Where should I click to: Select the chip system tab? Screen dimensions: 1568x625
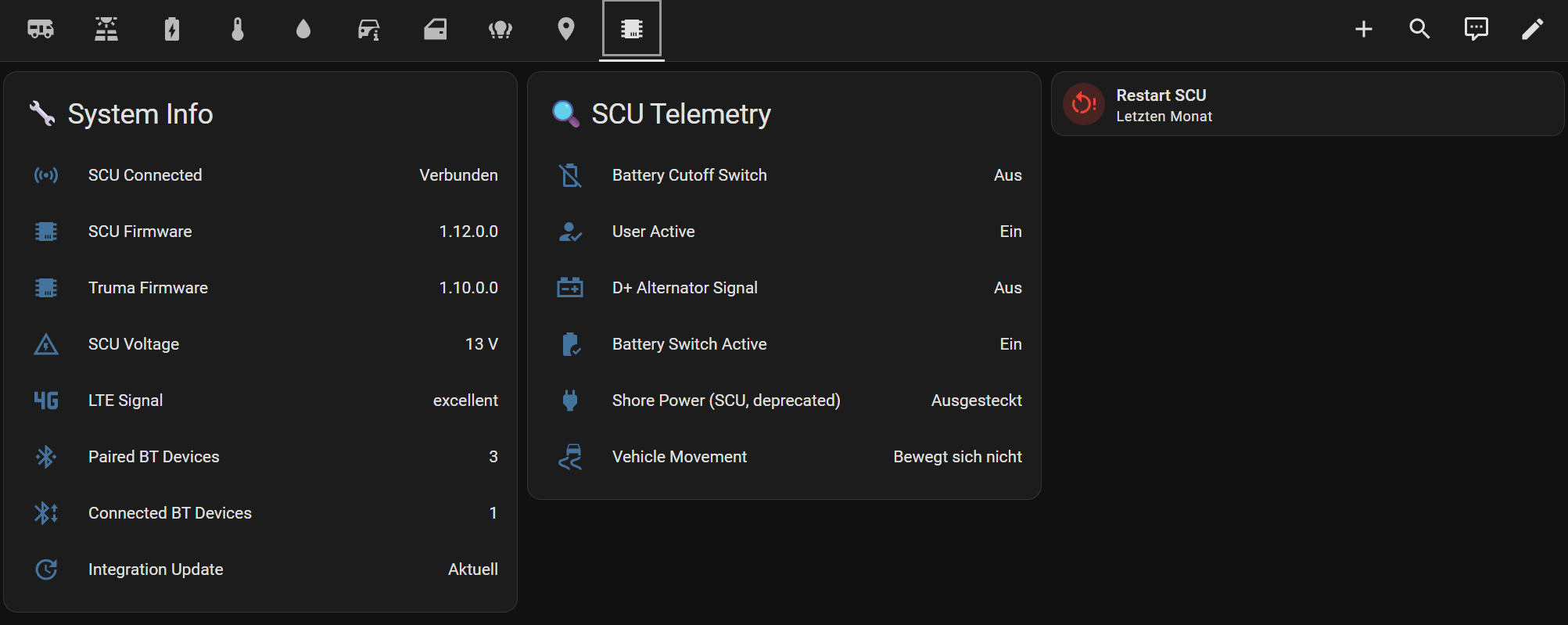[632, 30]
